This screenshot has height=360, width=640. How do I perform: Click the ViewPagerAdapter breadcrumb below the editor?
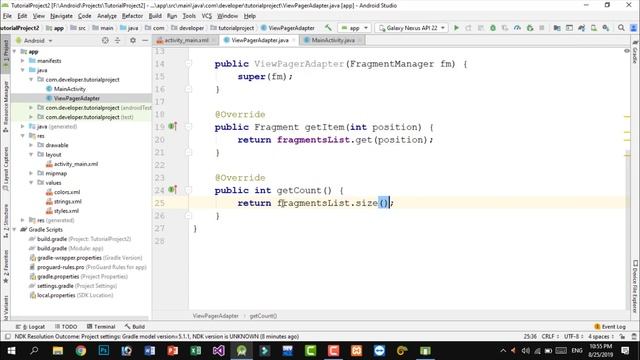[216, 316]
